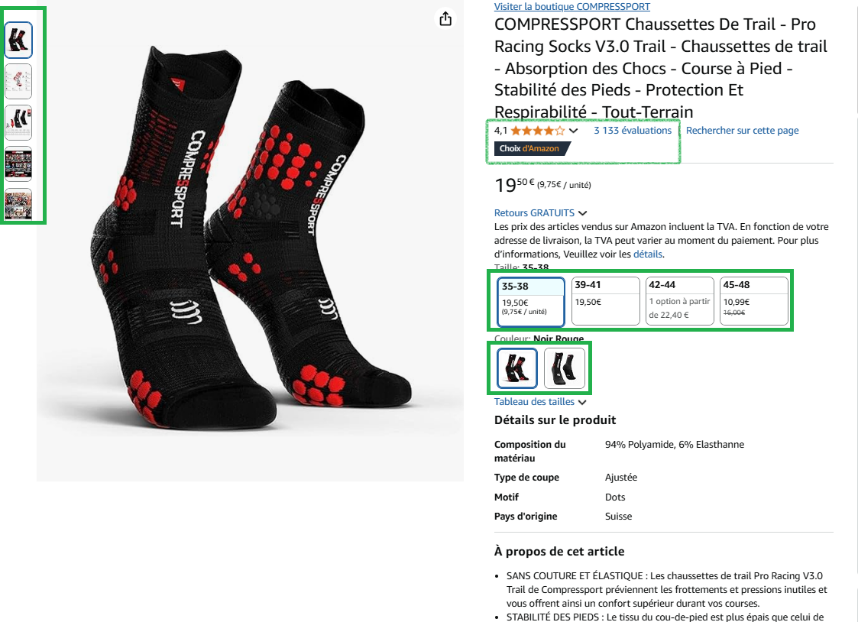Image resolution: width=858 pixels, height=622 pixels.
Task: Visit the COMPRESSPORT boutique link
Action: pyautogui.click(x=572, y=7)
